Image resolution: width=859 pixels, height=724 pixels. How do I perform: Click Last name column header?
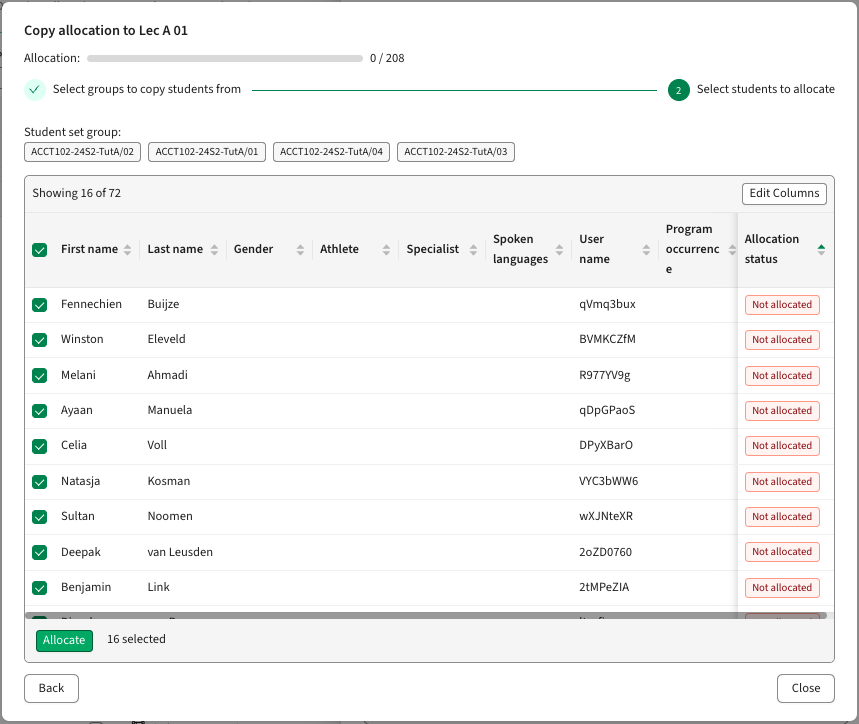175,249
